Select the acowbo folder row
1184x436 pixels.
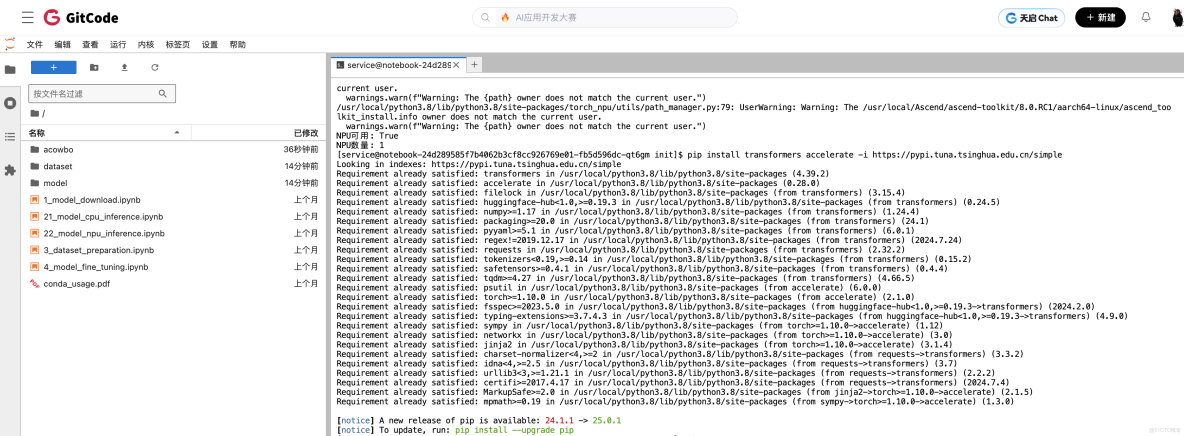174,150
